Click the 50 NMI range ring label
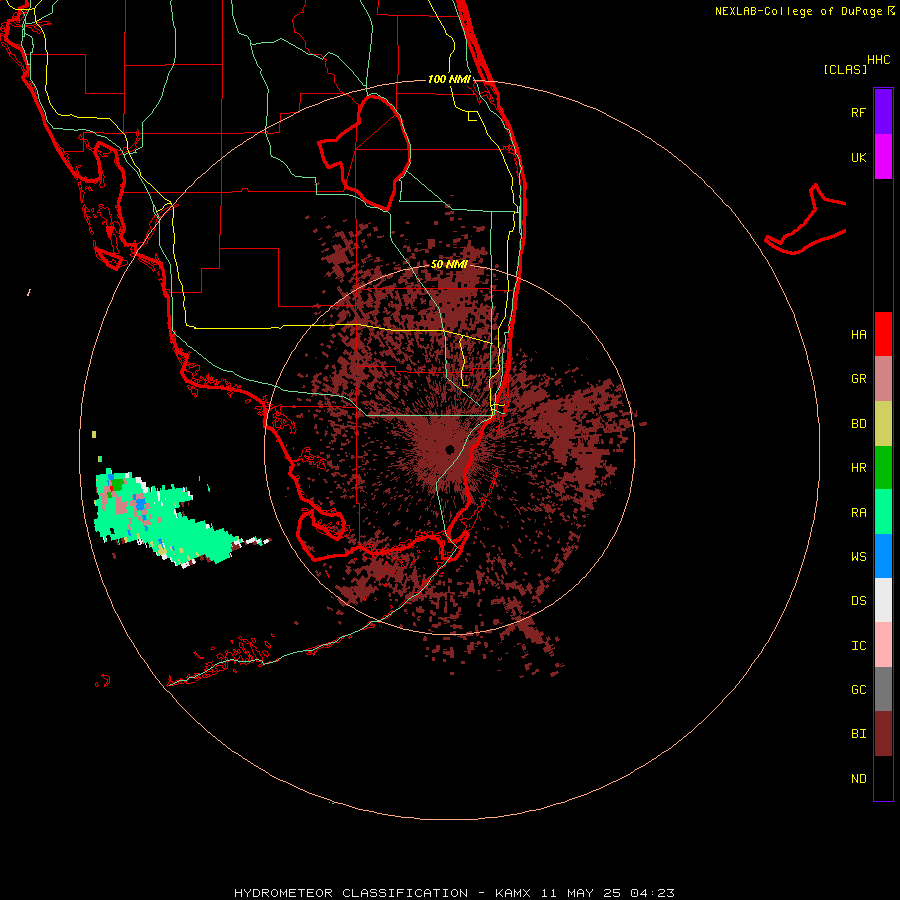Screen dimensions: 900x900 pyautogui.click(x=449, y=264)
